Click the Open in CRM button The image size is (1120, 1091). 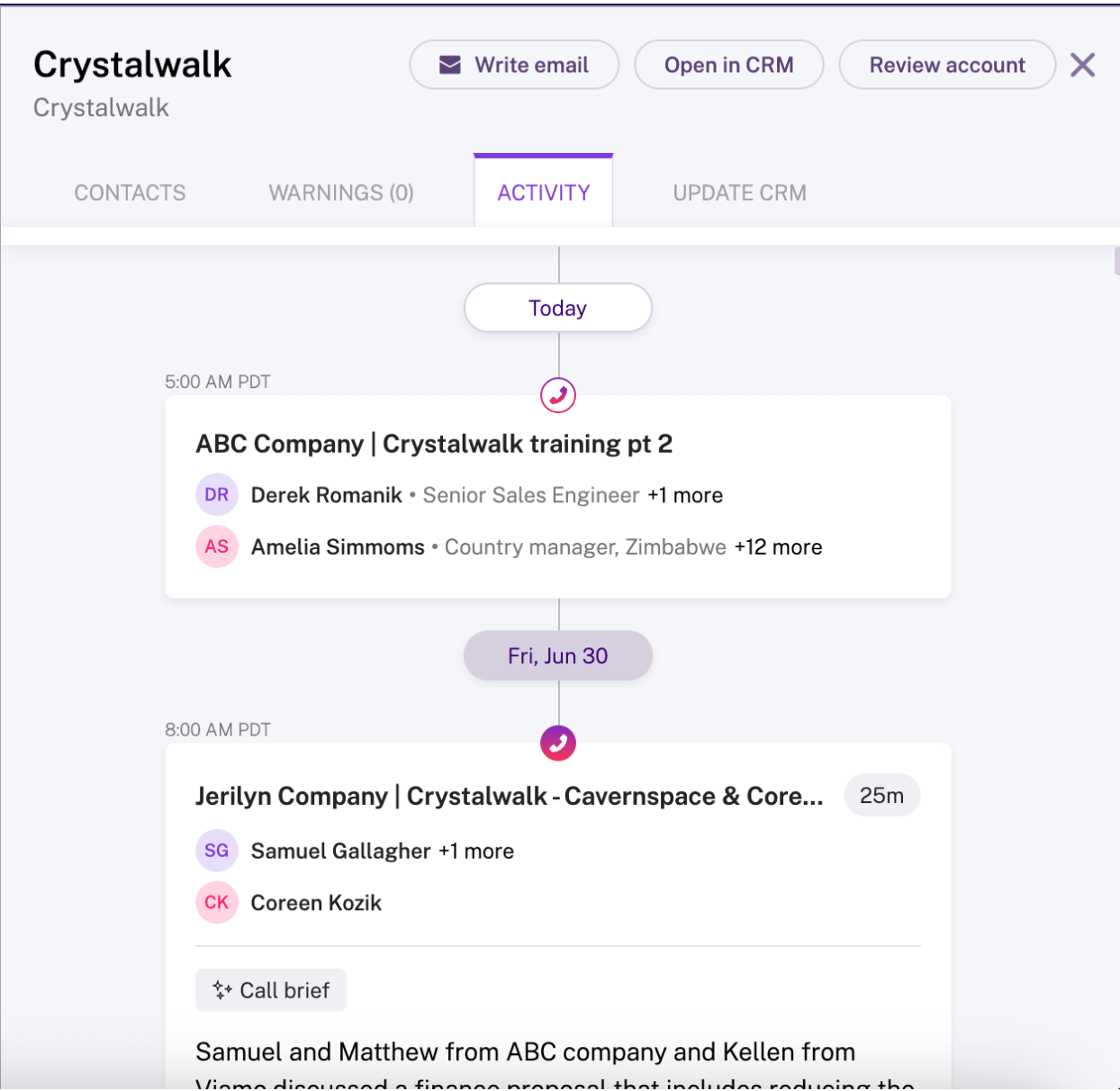(729, 65)
